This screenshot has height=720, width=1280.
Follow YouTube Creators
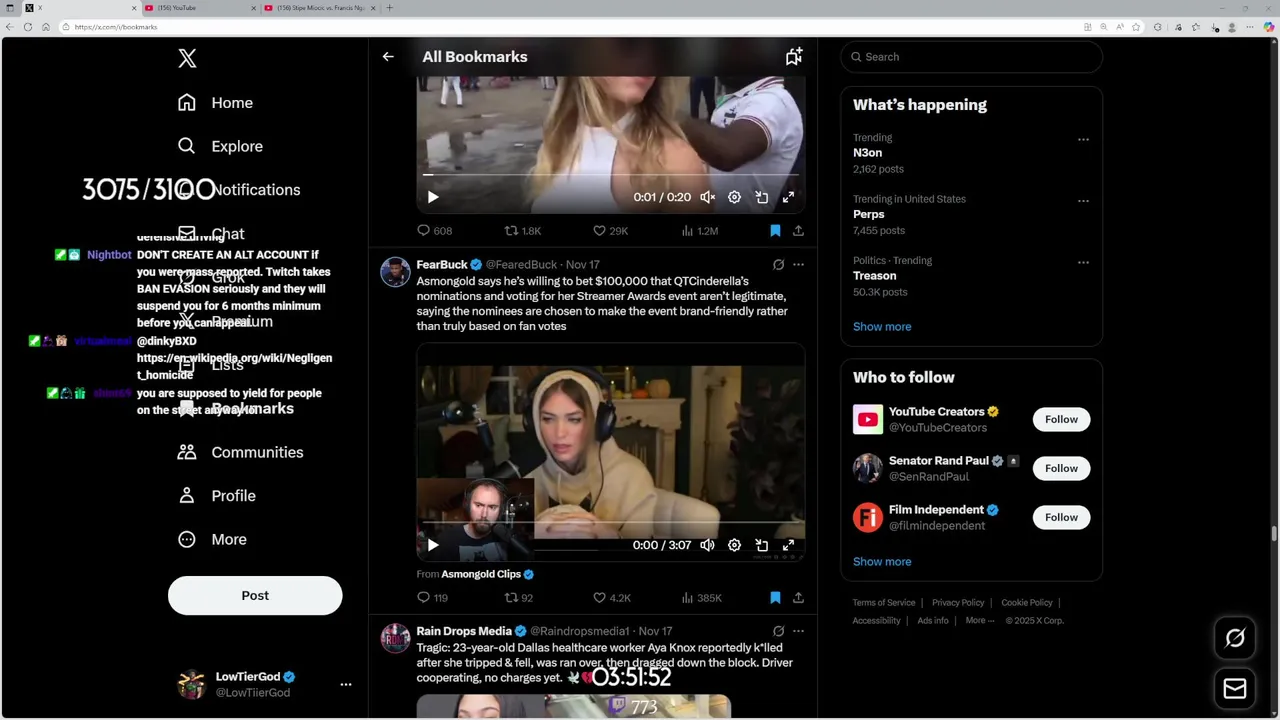(x=1061, y=420)
